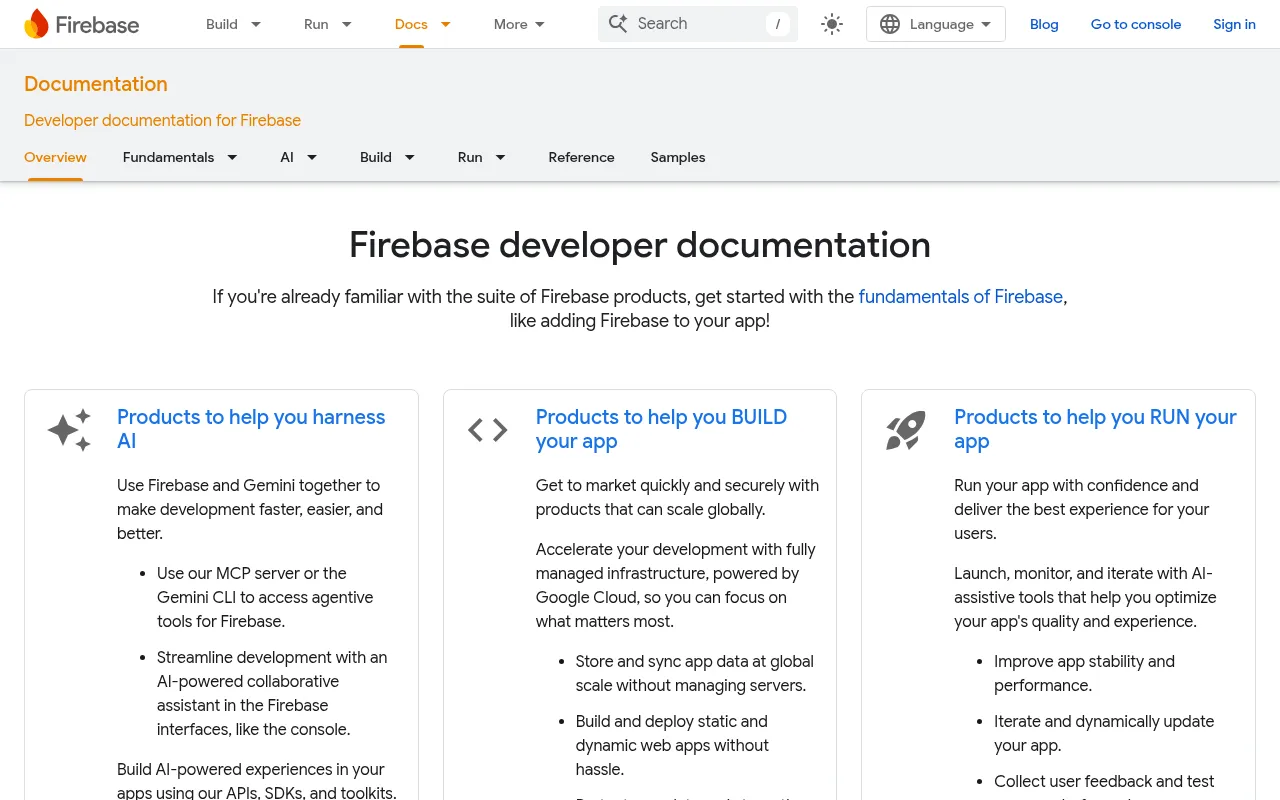Image resolution: width=1280 pixels, height=800 pixels.
Task: Click 'Use our MCP server' bullet text
Action: [x=265, y=597]
